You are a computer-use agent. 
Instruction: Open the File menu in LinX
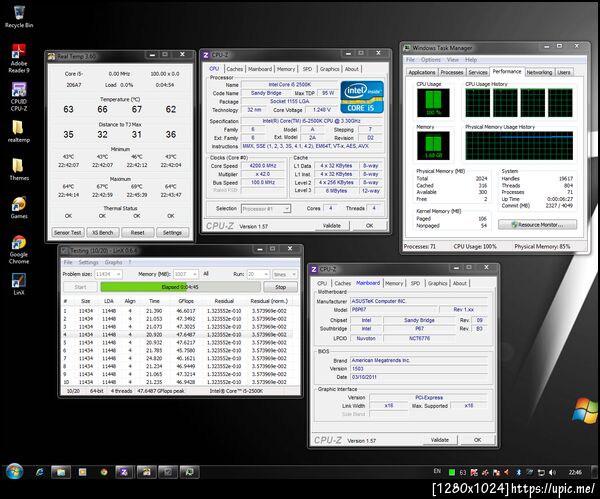(68, 263)
